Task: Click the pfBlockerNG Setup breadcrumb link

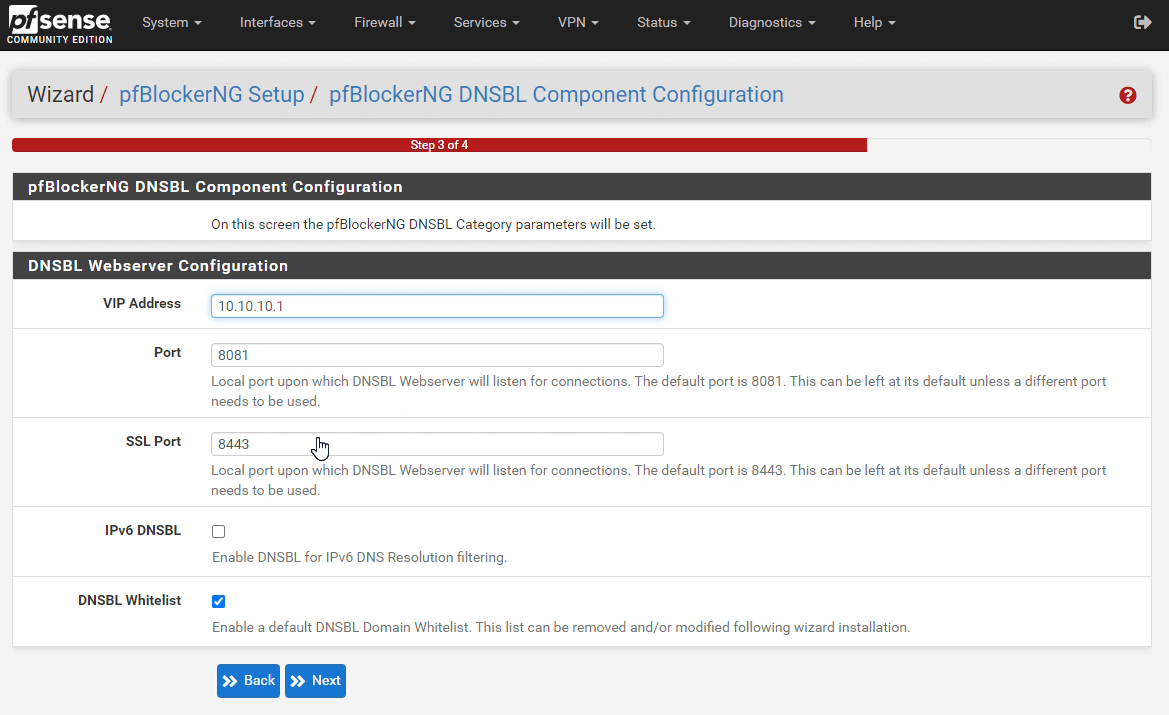Action: coord(211,95)
